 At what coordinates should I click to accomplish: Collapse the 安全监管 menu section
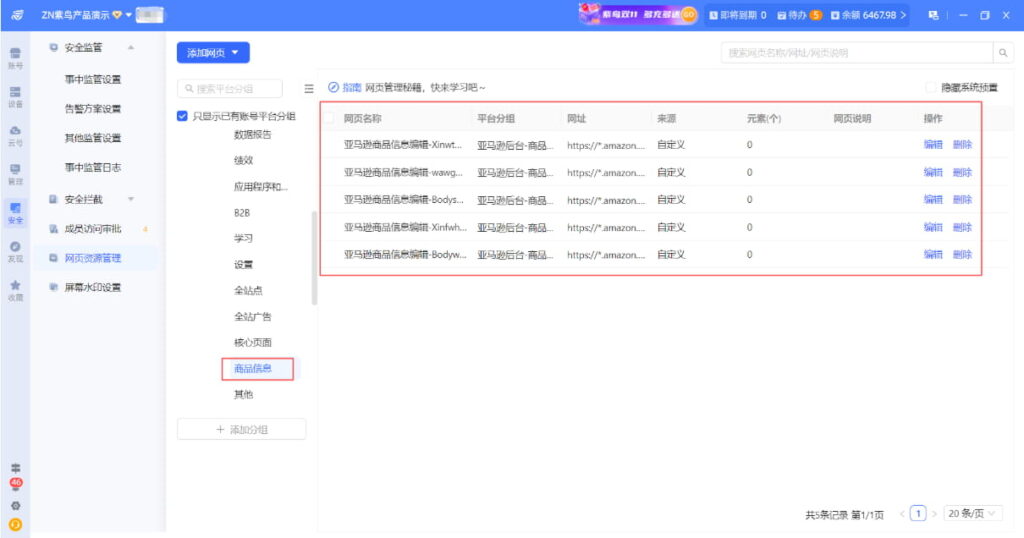click(x=131, y=47)
